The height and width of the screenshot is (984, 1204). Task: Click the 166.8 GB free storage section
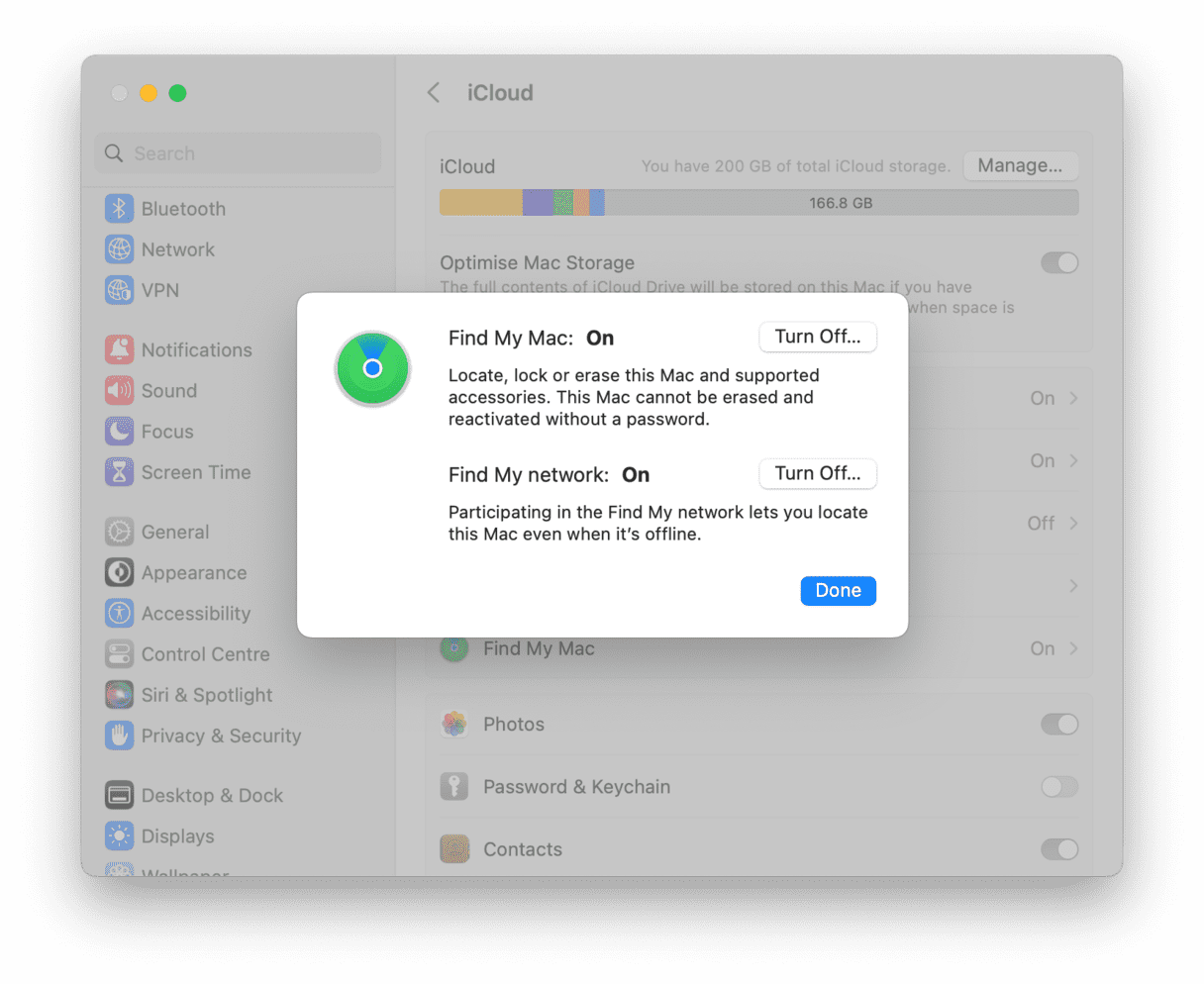pos(841,203)
